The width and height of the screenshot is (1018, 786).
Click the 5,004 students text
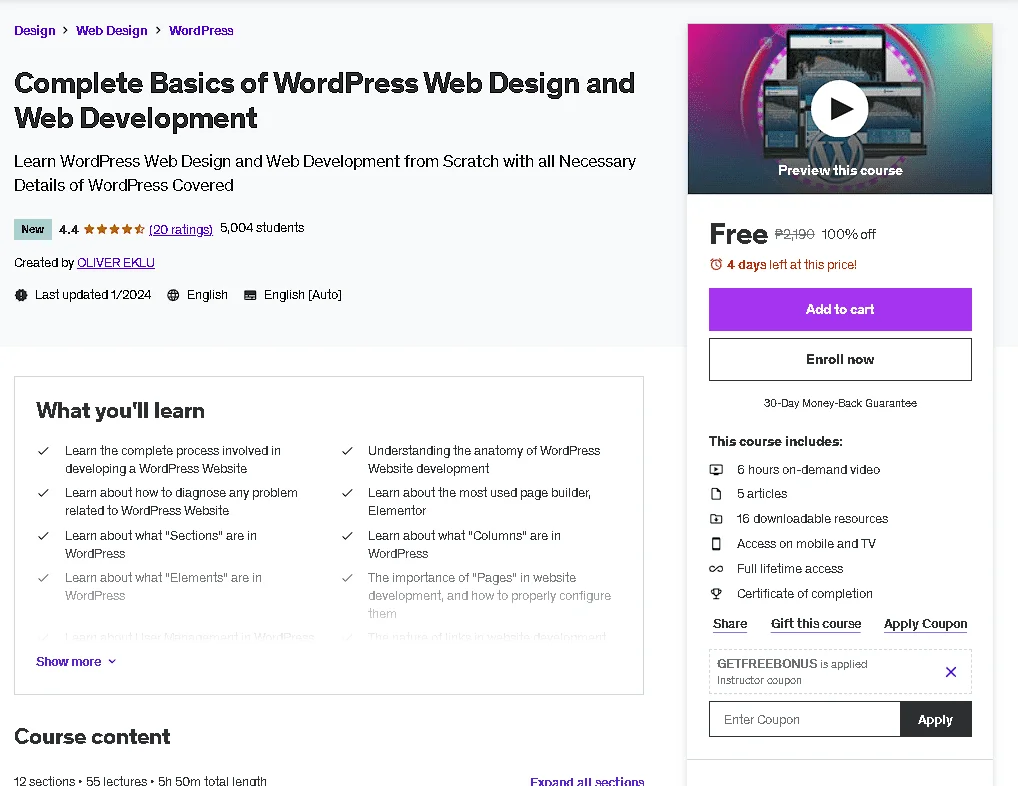(262, 228)
